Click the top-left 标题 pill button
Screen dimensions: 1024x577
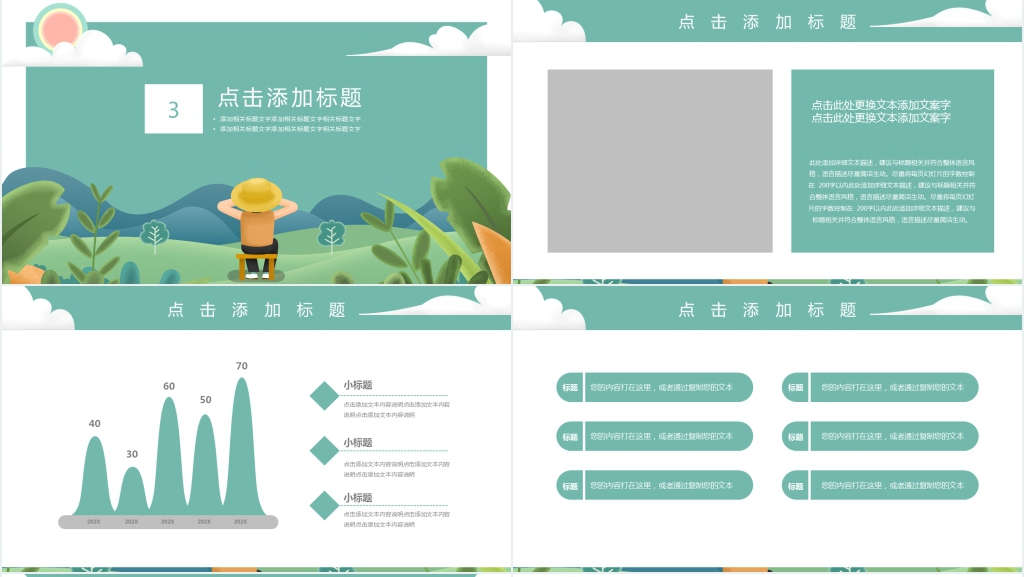click(x=570, y=387)
